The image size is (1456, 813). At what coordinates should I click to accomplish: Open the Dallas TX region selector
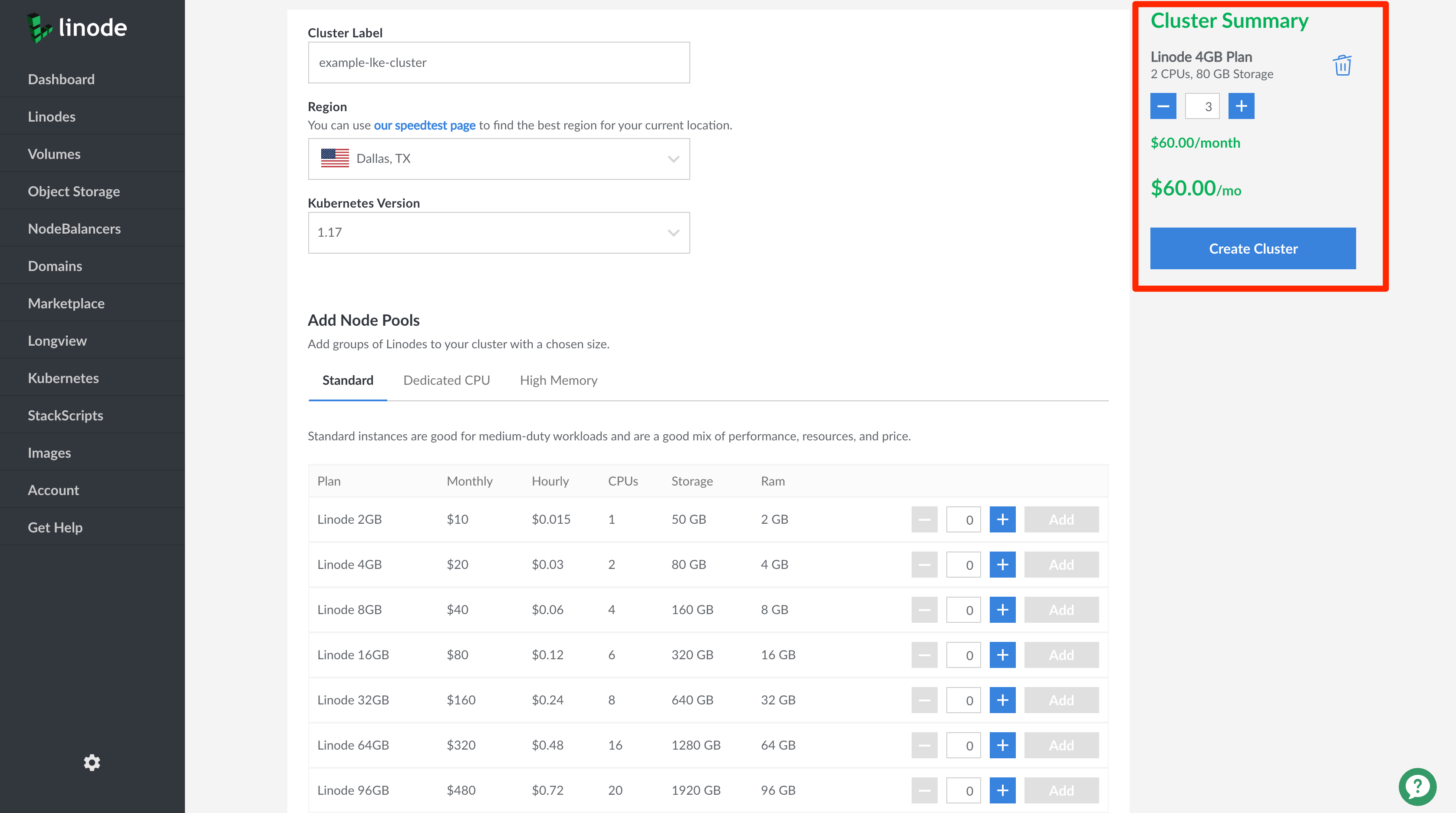[498, 158]
